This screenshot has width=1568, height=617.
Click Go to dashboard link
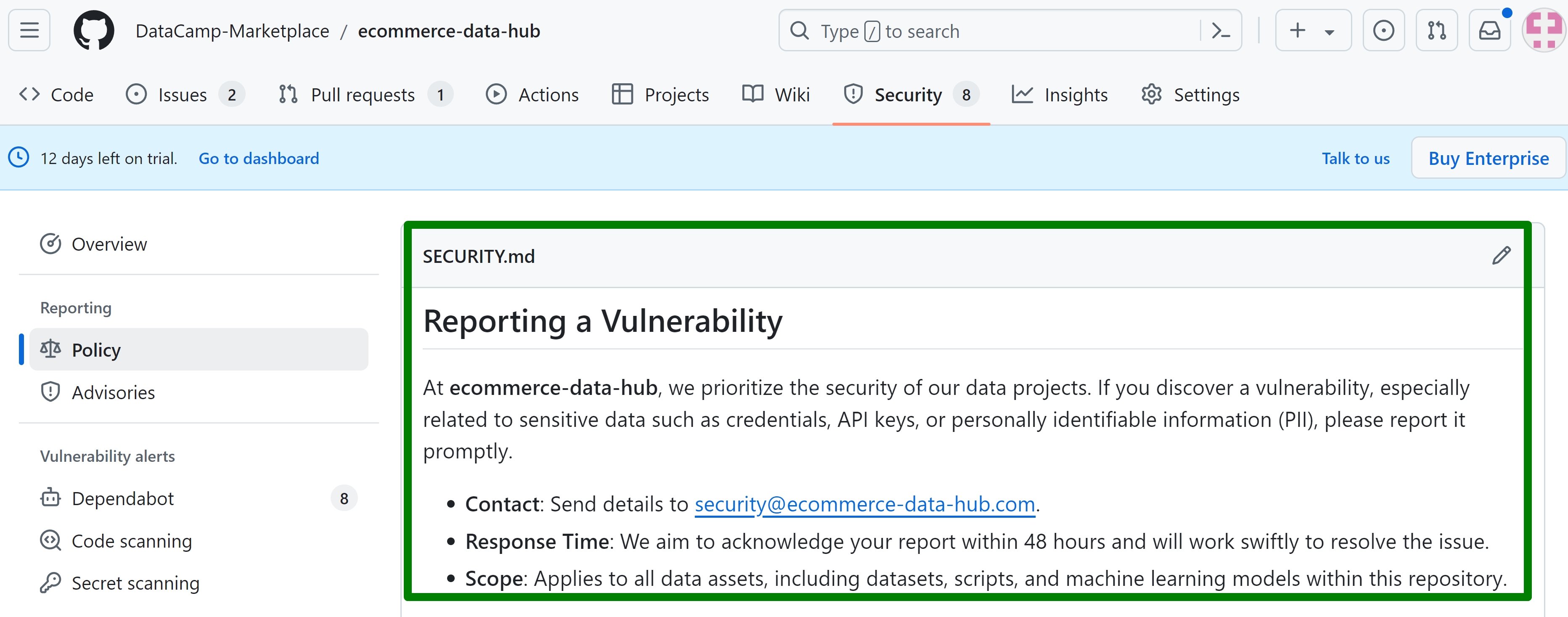coord(259,158)
